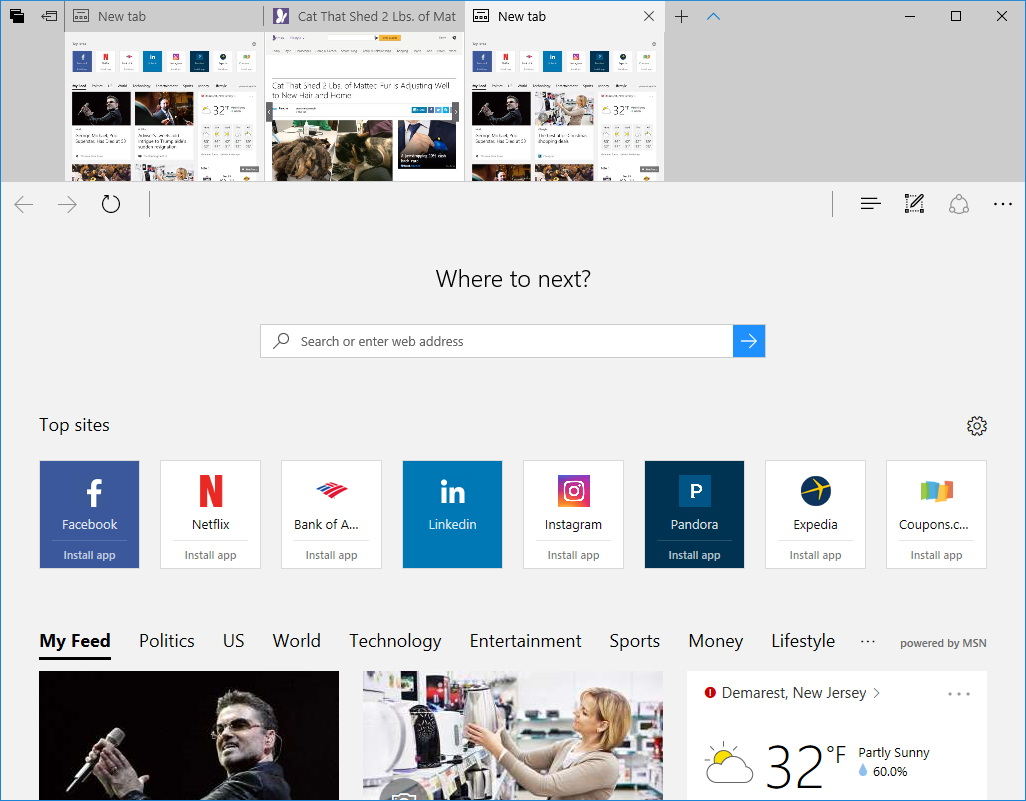Viewport: 1026px width, 801px height.
Task: Open the Settings and more ellipsis menu
Action: (1002, 204)
